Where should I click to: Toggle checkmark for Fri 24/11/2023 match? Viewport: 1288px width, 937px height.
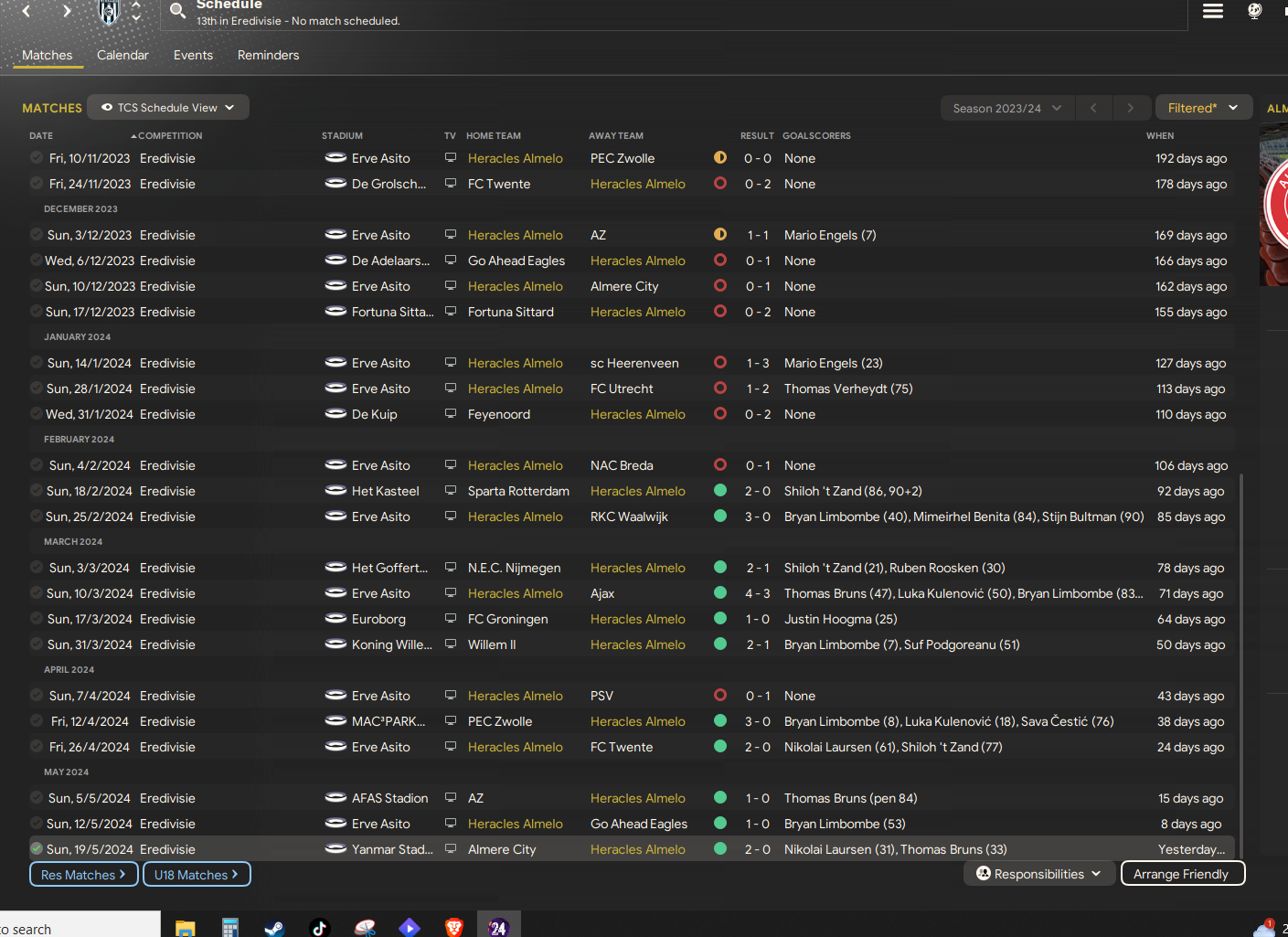[37, 183]
